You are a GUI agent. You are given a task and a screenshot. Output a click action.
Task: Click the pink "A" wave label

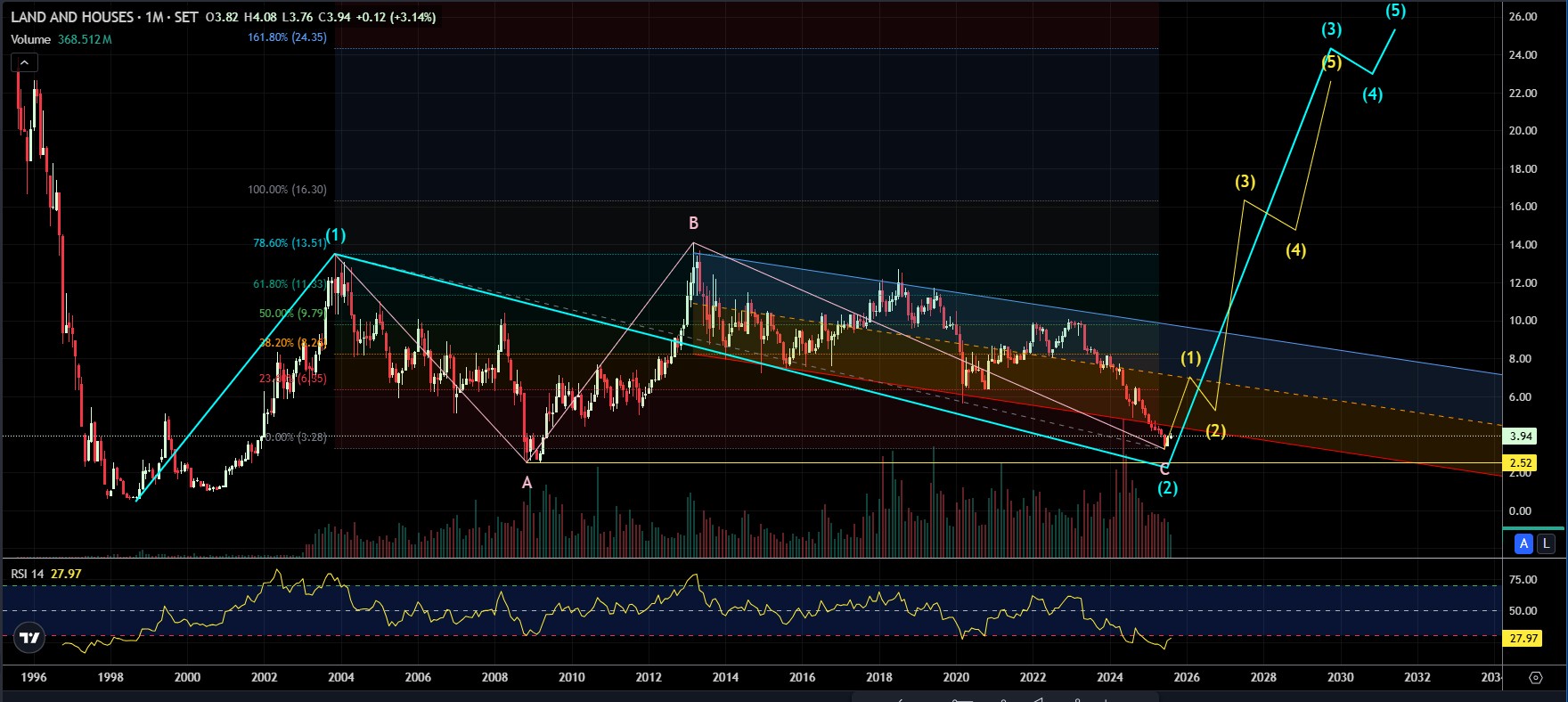point(527,482)
